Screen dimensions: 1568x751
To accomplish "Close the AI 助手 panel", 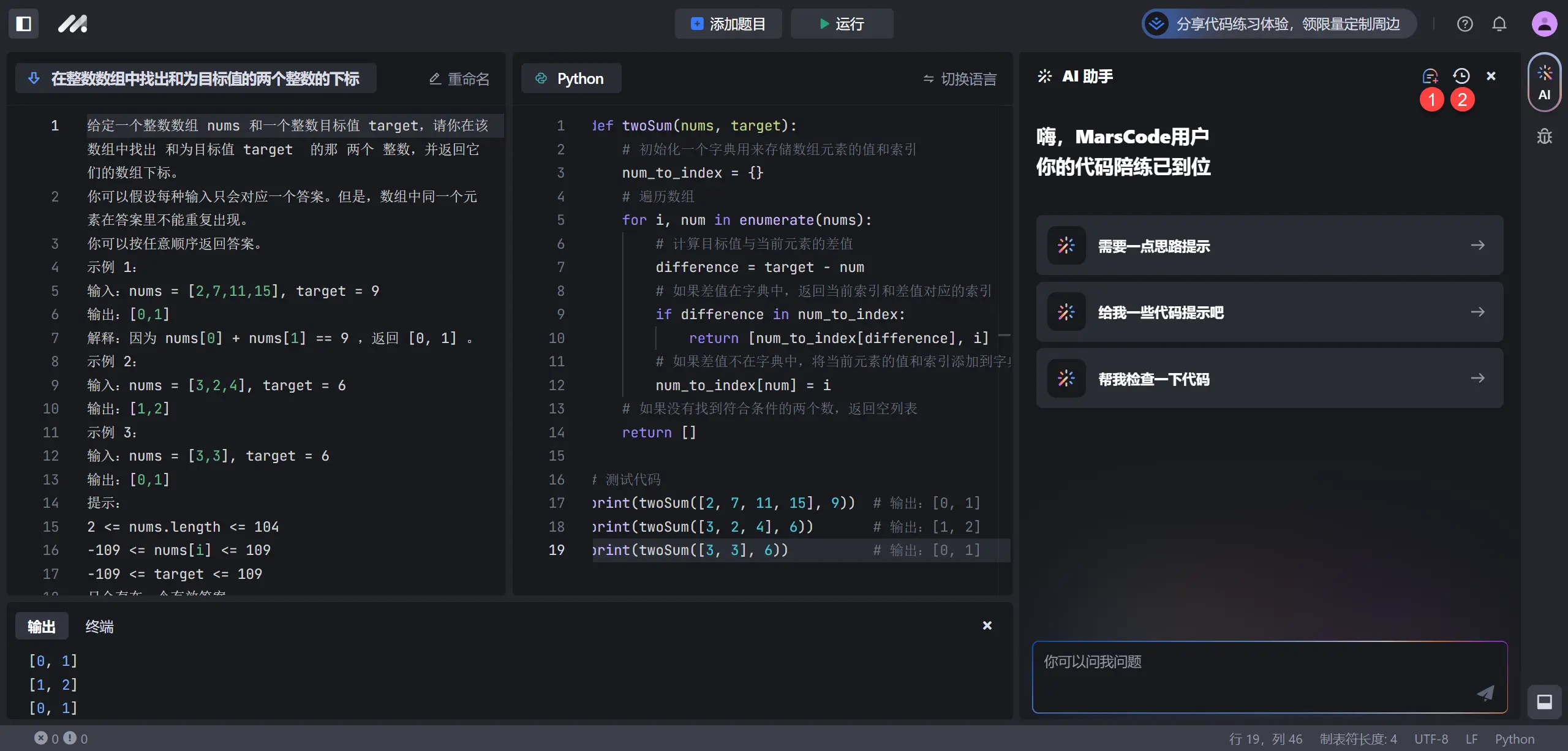I will [x=1491, y=76].
